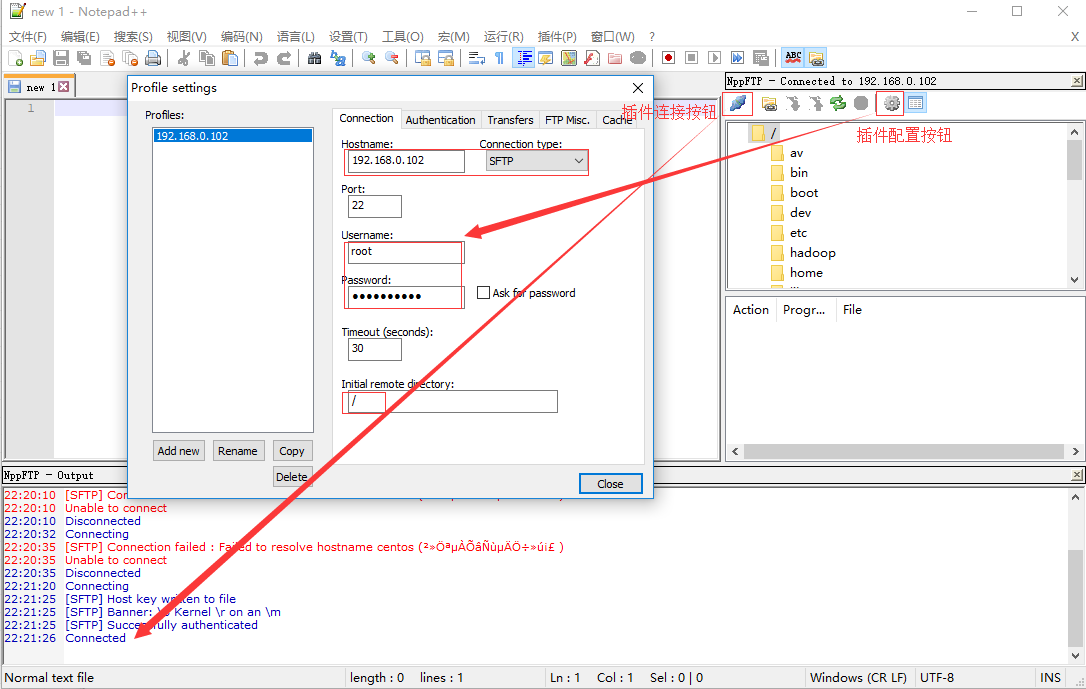Click the Action column header in queue
The width and height of the screenshot is (1086, 689).
tap(751, 310)
